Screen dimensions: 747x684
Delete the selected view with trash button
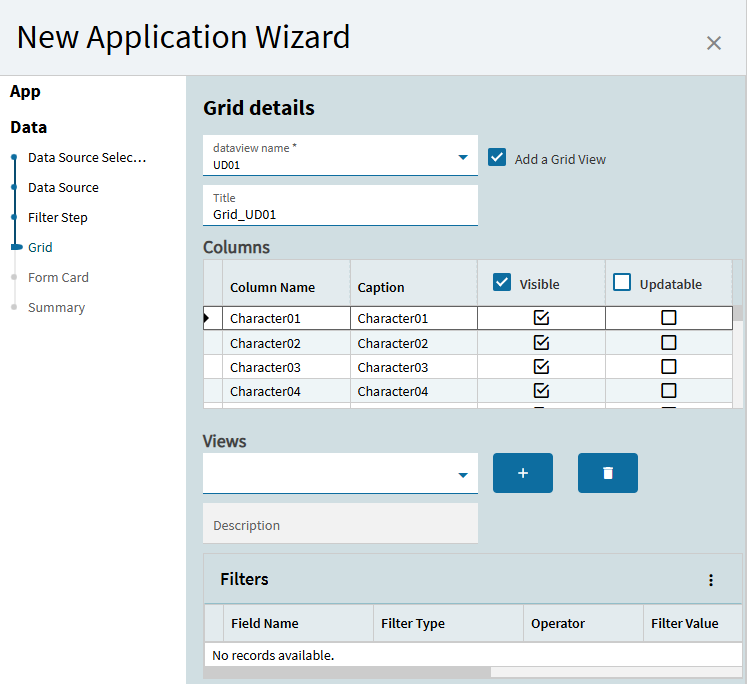(607, 473)
